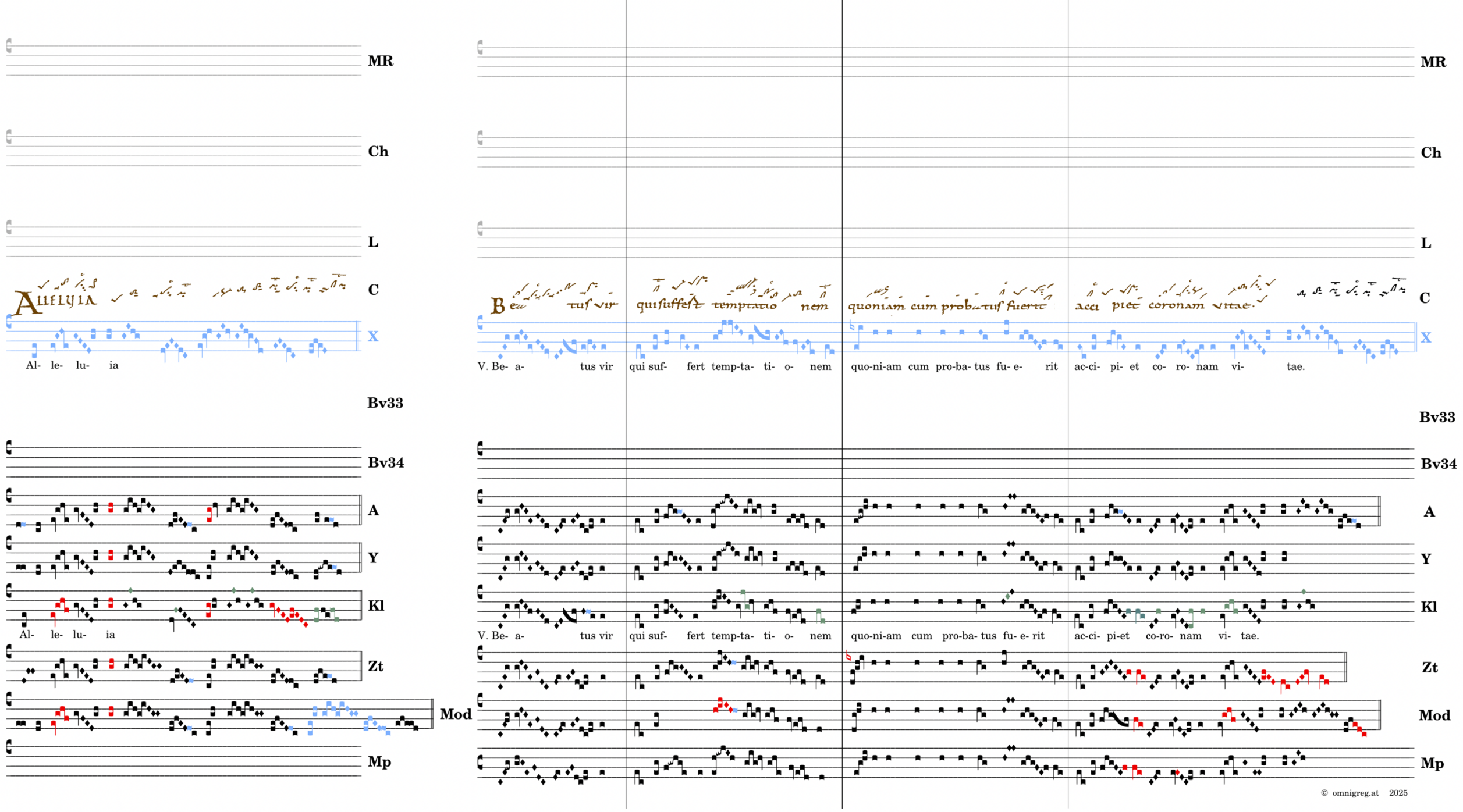
Task: Click the MR label next to the top-left staff
Action: pos(381,61)
